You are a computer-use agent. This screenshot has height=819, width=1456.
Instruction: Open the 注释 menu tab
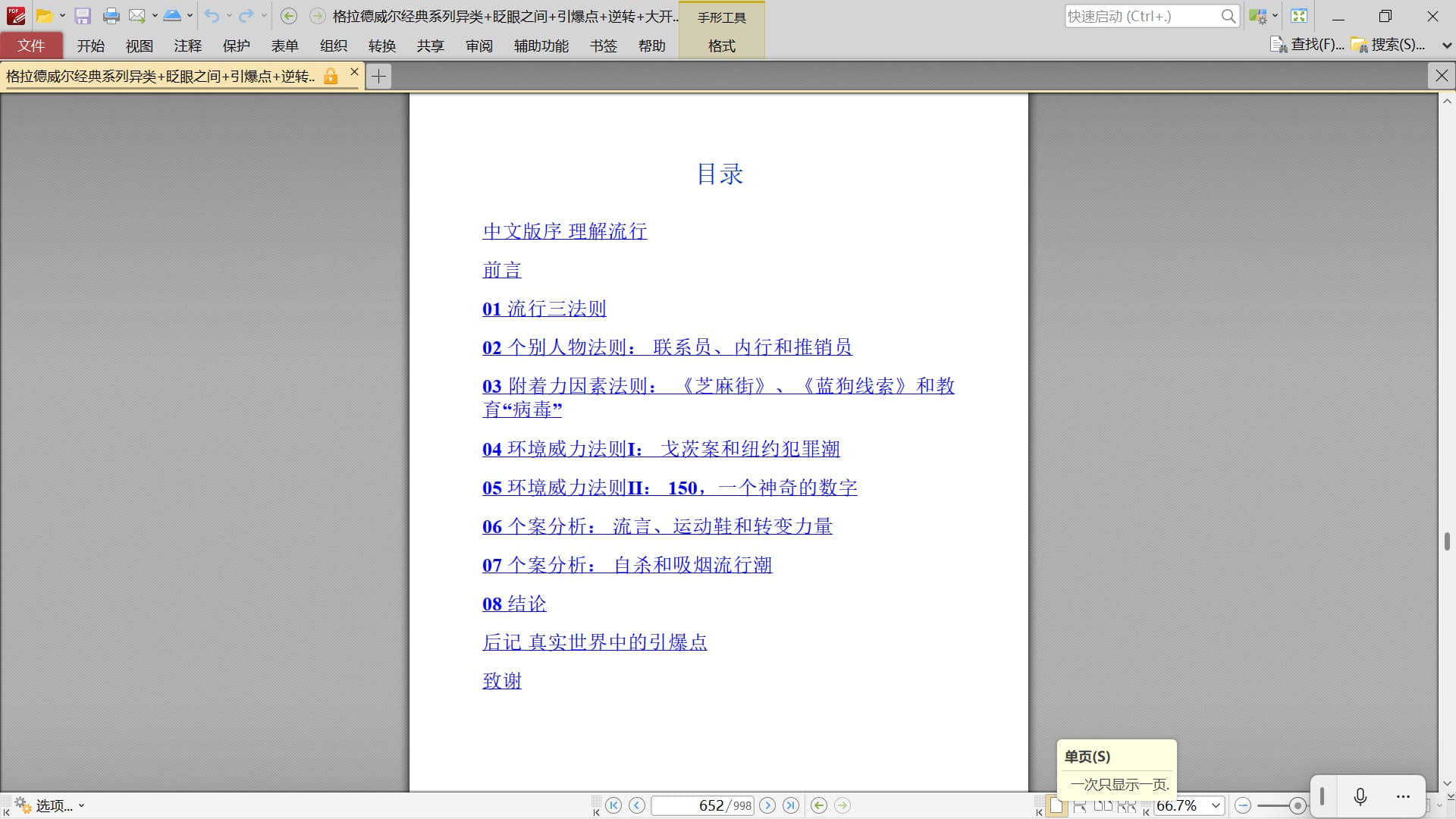point(187,45)
